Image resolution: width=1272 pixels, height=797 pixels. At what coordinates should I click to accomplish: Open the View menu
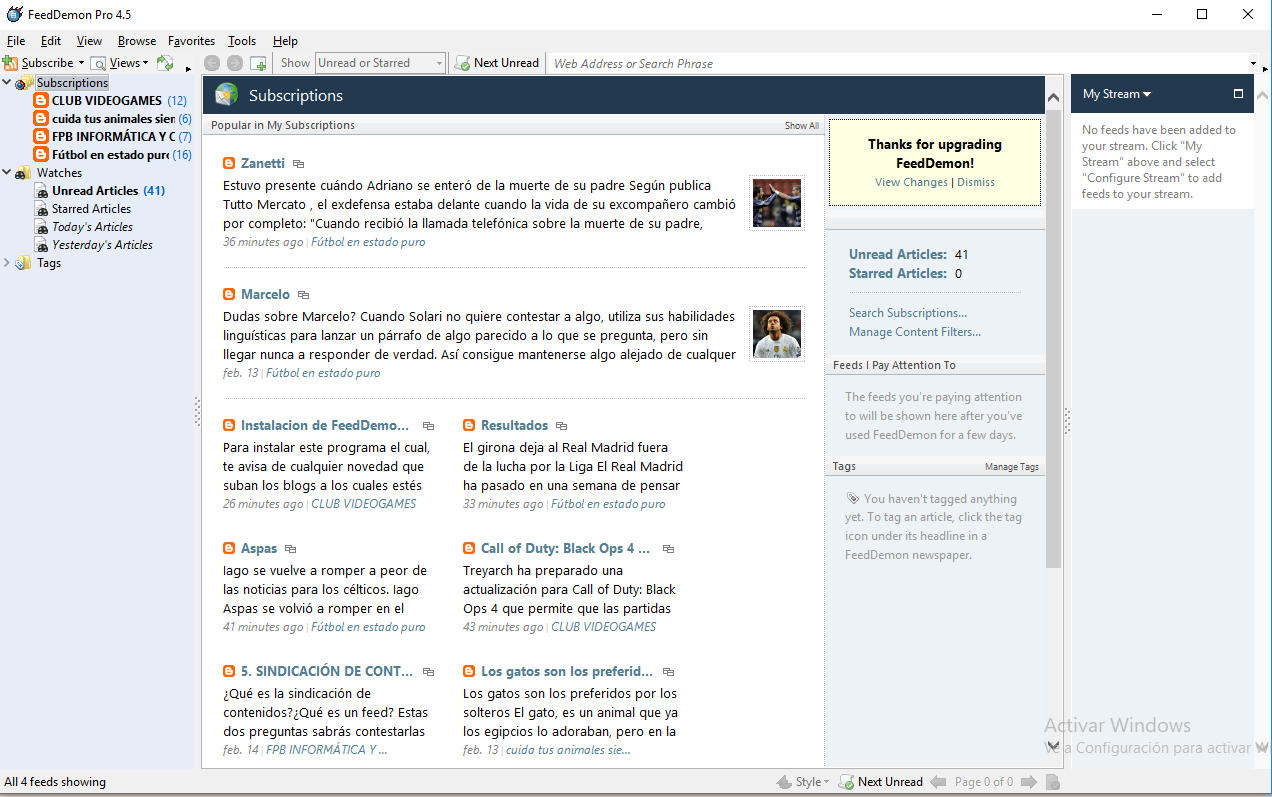pos(90,41)
